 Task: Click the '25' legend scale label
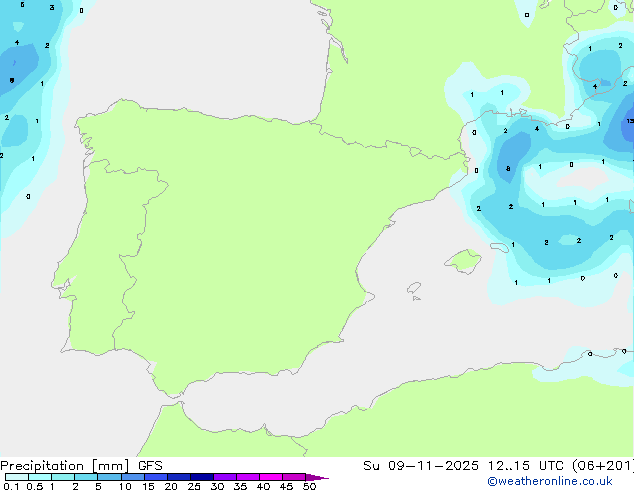tap(194, 486)
